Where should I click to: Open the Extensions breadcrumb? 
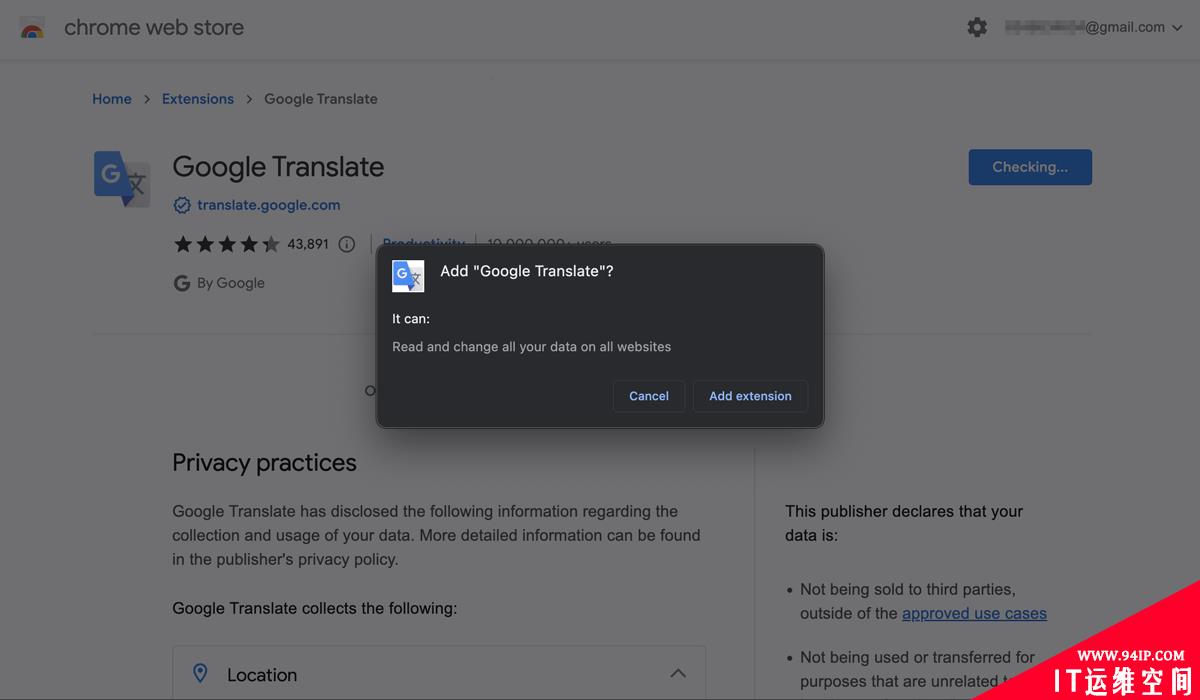(198, 99)
